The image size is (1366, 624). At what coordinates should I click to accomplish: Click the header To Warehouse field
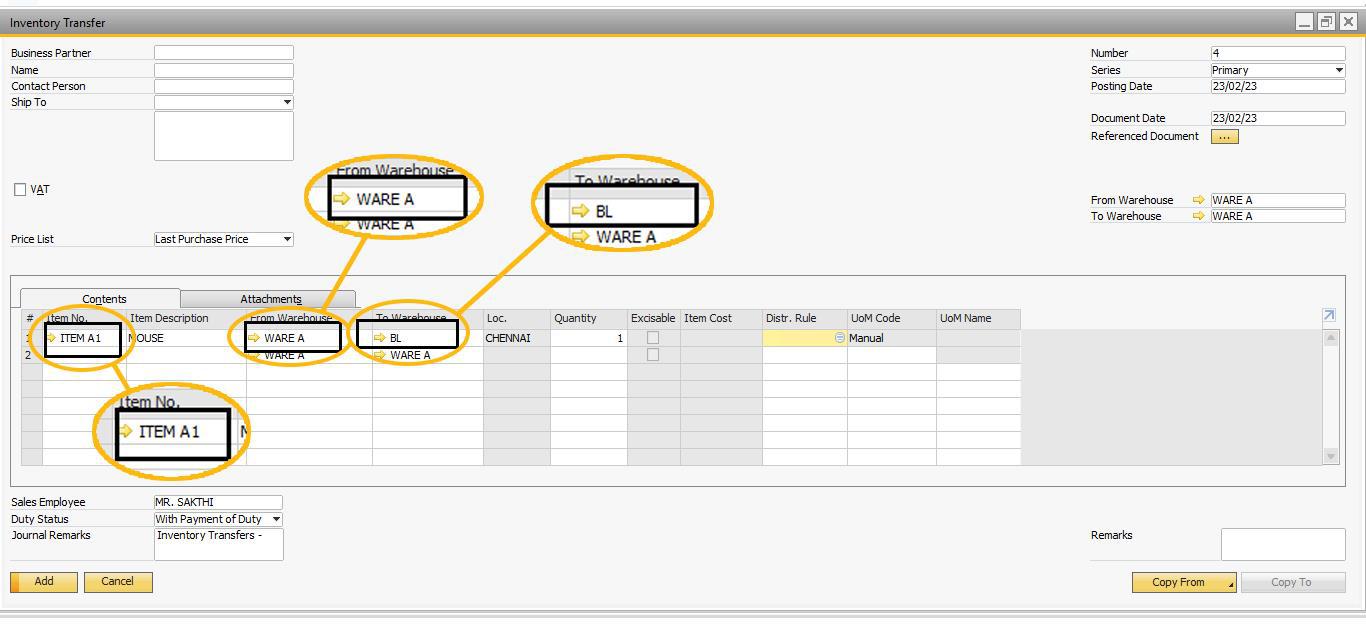point(1278,216)
